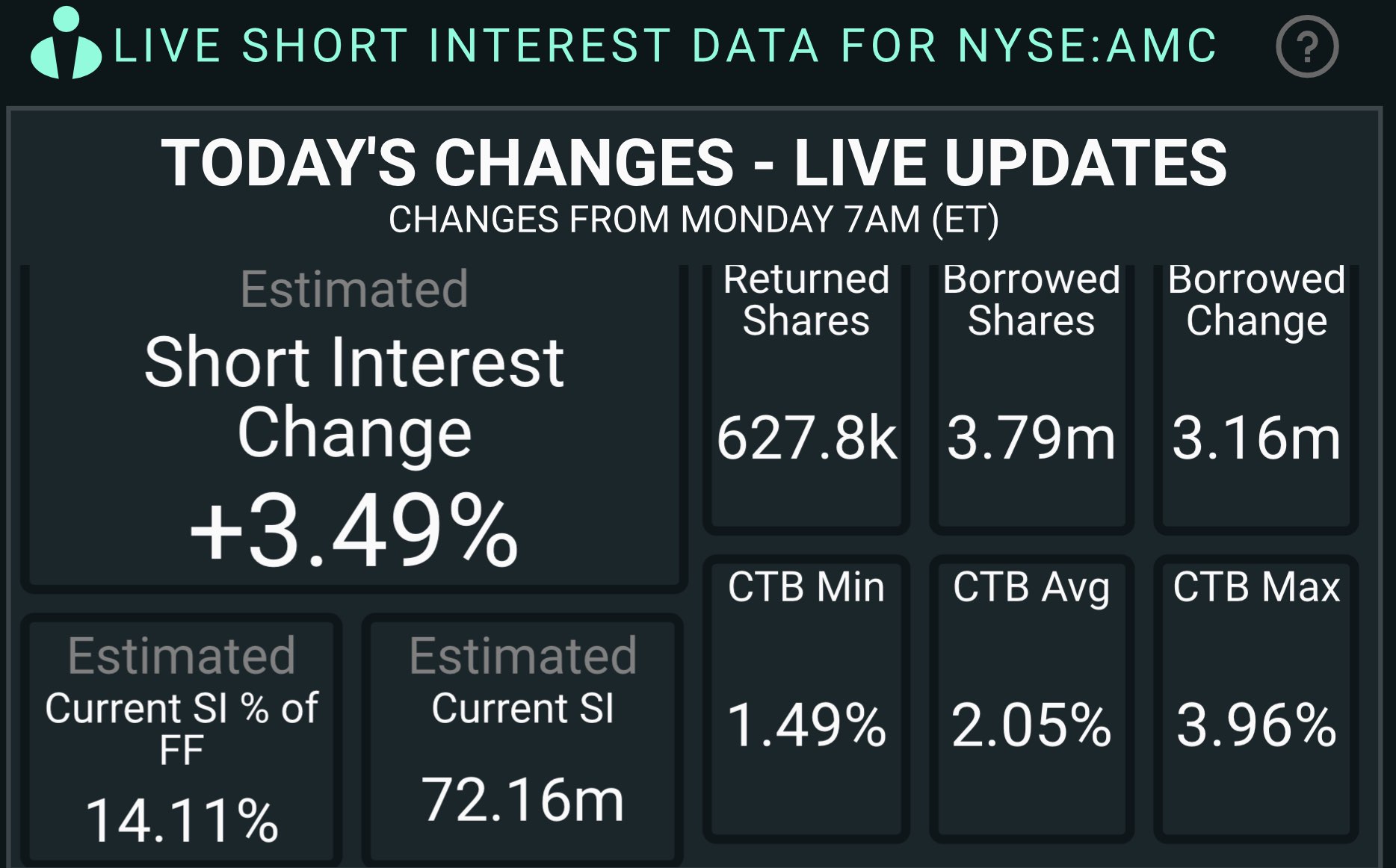1396x868 pixels.
Task: Select the Today's Changes - Live Updates heading
Action: point(694,163)
